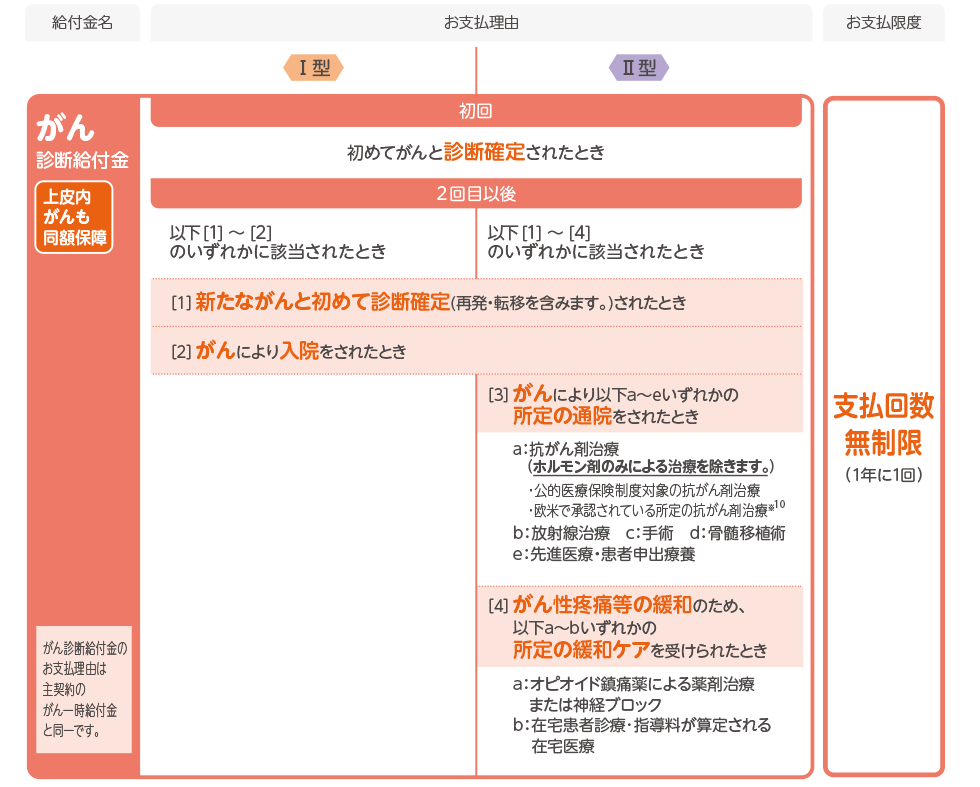This screenshot has width=980, height=787.
Task: Click the 給付金名 column header
Action: pos(82,23)
